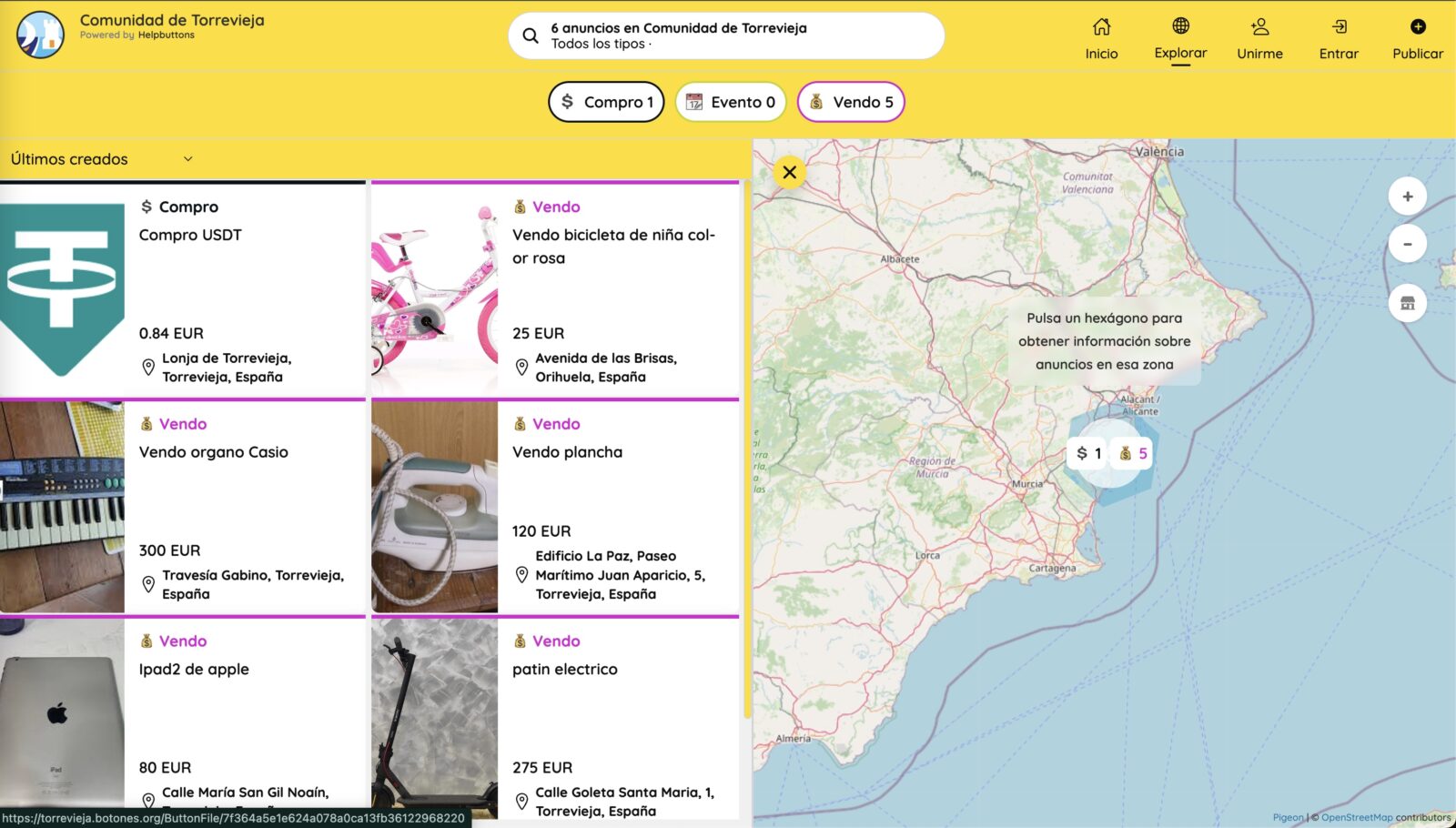Click the search field showing 6 anuncios
Image resolution: width=1456 pixels, height=828 pixels.
pos(728,36)
